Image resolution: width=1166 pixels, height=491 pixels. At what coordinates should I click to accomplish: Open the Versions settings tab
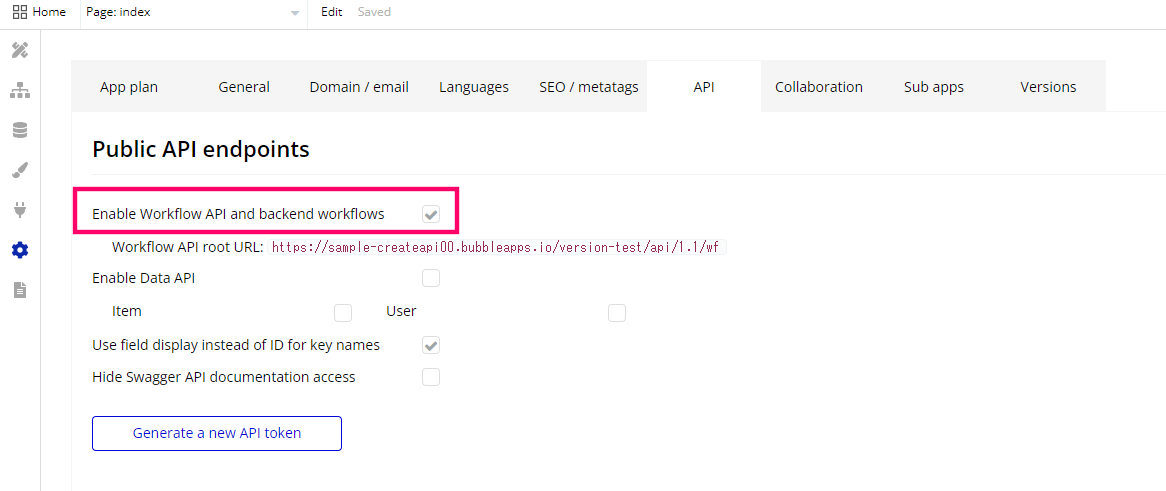1049,87
